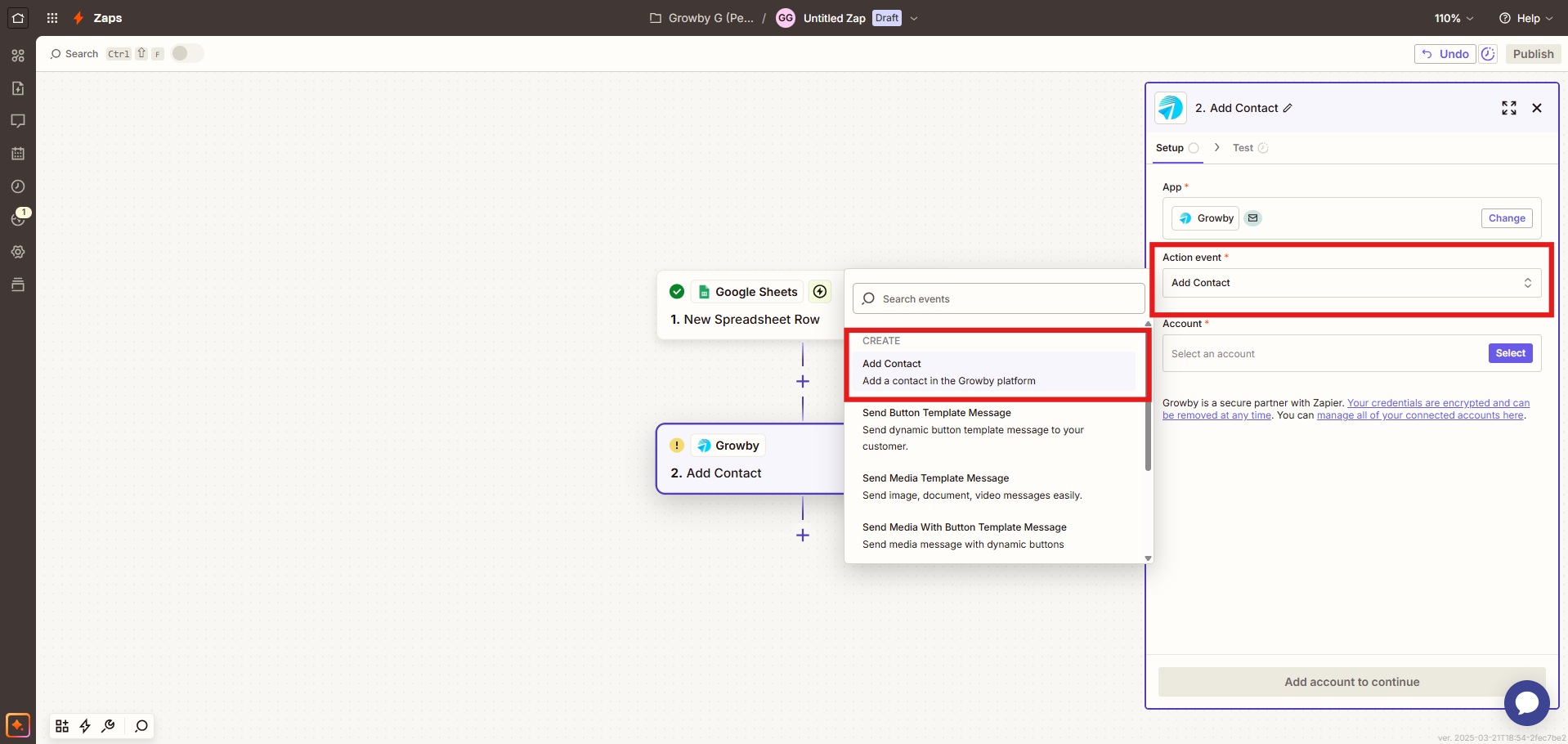Click the events list scrollbar
This screenshot has height=744, width=1568.
[x=1148, y=401]
